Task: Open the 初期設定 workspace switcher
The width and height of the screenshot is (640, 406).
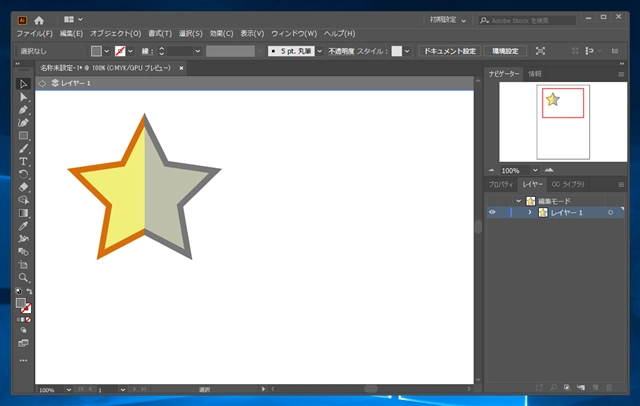Action: [x=448, y=20]
